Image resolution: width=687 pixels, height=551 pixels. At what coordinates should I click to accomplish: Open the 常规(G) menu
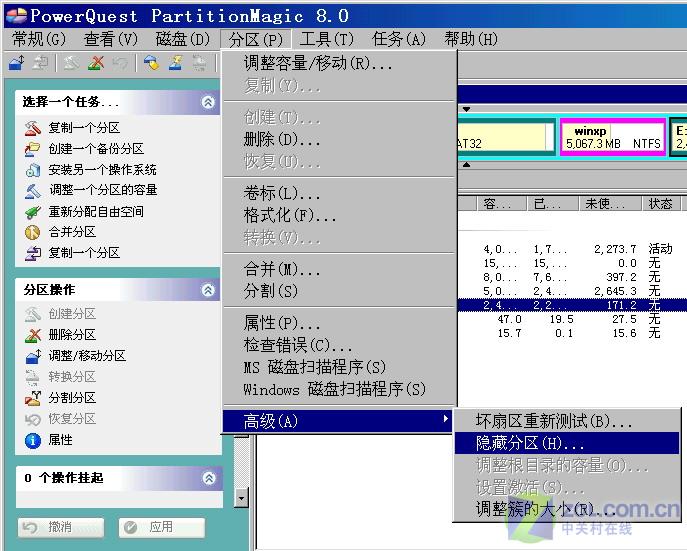click(39, 39)
